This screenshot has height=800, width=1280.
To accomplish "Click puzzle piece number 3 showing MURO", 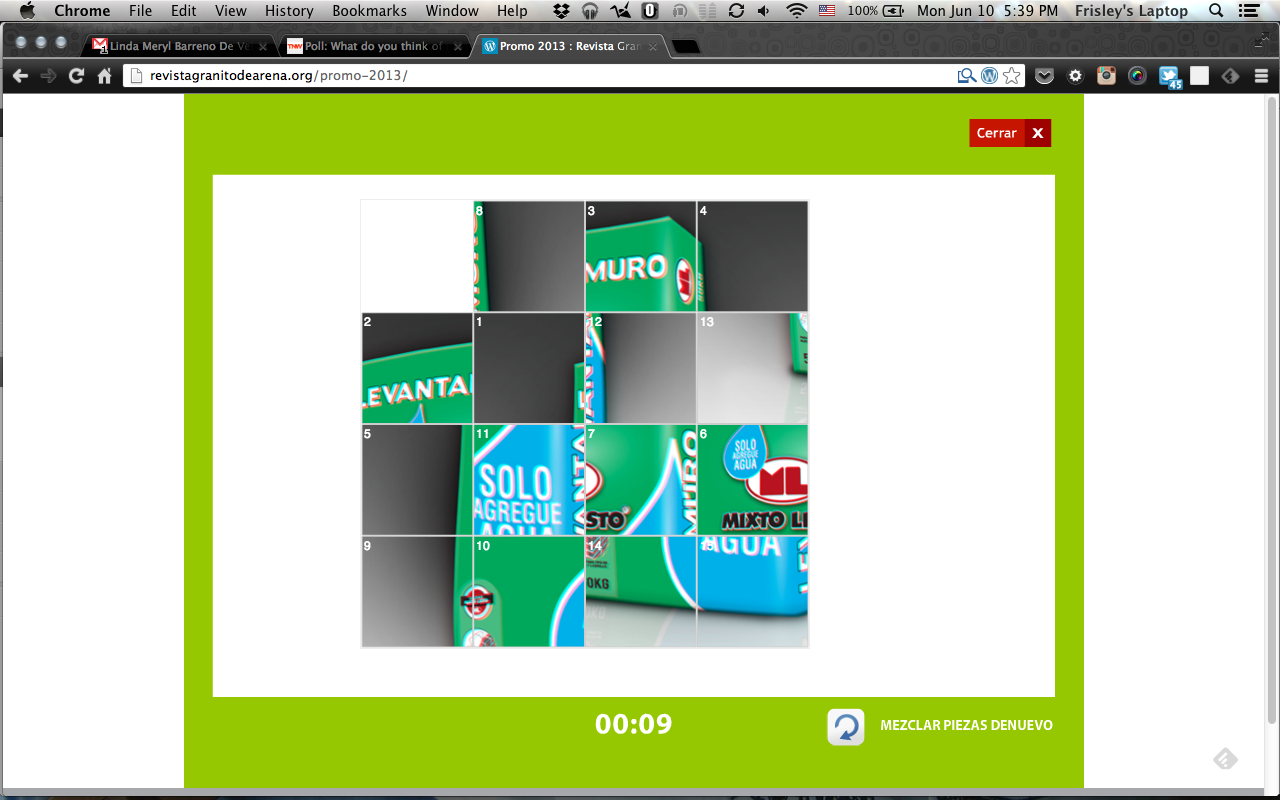I will click(641, 256).
